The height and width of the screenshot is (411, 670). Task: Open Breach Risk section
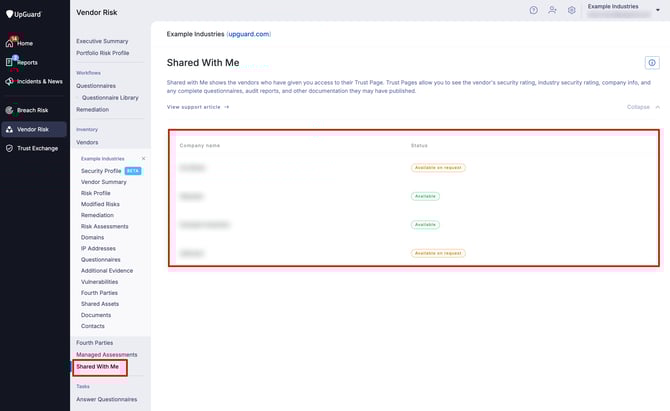click(33, 110)
